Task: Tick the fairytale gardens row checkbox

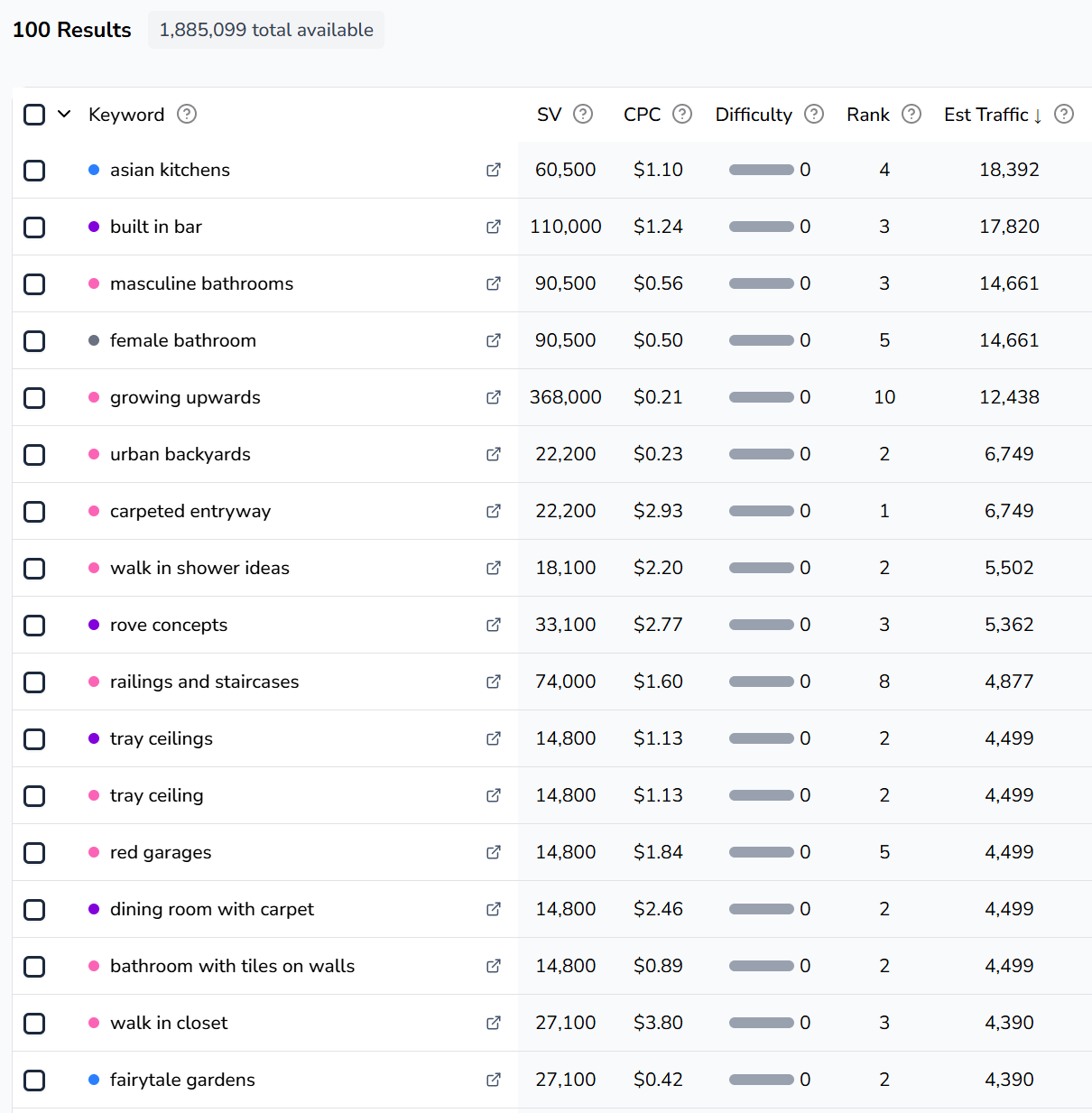Action: tap(34, 1081)
